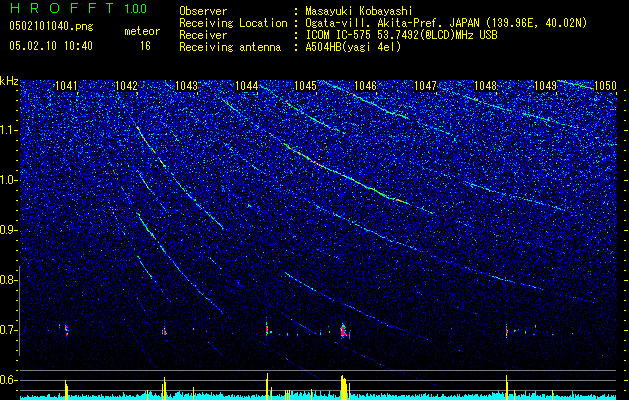
Task: Click the red meteor echo burst near 1046
Action: point(343,331)
